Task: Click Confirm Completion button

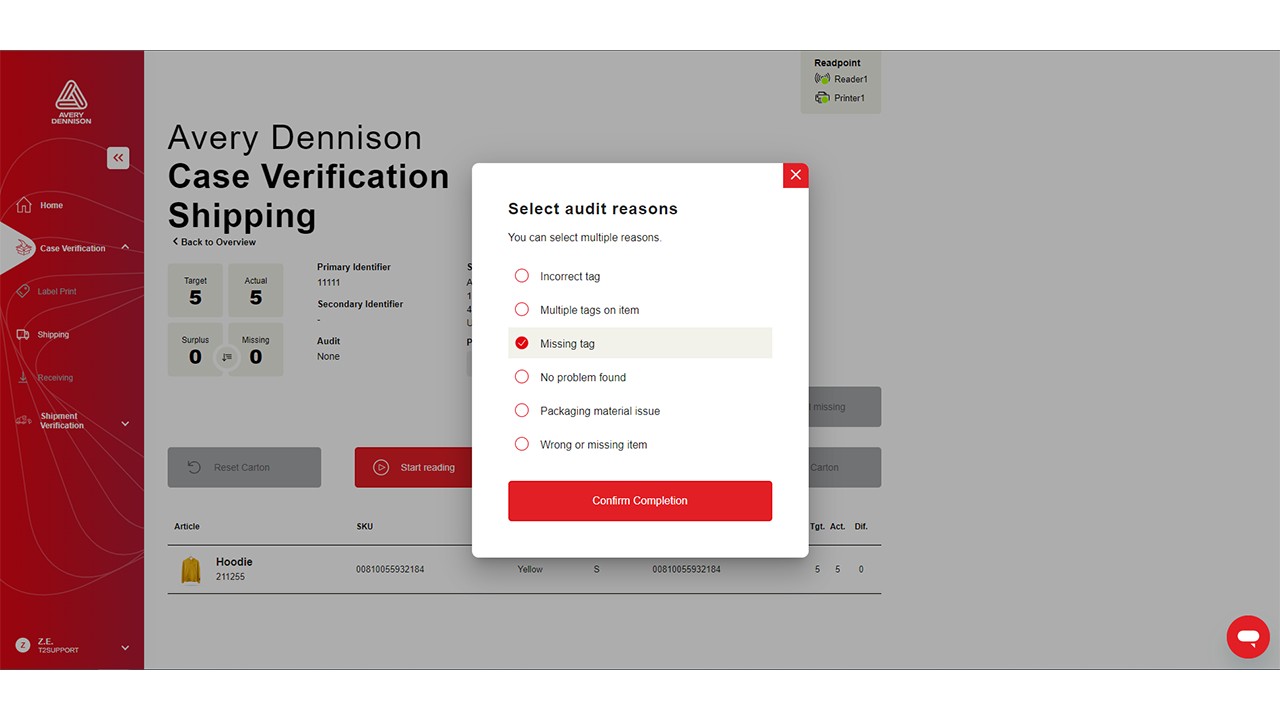Action: coord(640,501)
